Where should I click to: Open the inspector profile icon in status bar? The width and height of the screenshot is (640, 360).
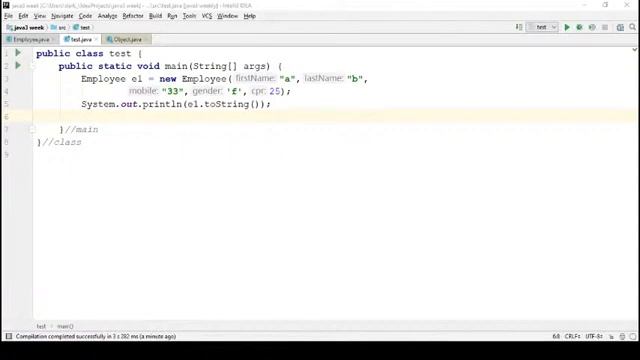(622, 336)
